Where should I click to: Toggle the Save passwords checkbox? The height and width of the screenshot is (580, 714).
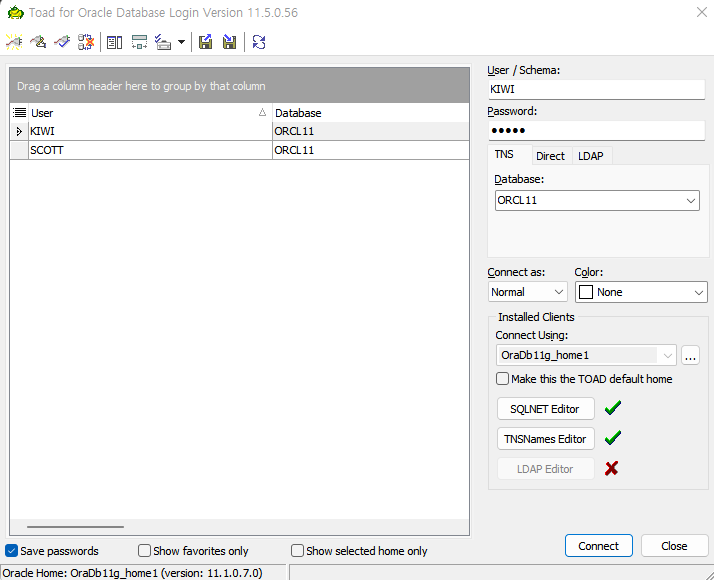(x=11, y=551)
